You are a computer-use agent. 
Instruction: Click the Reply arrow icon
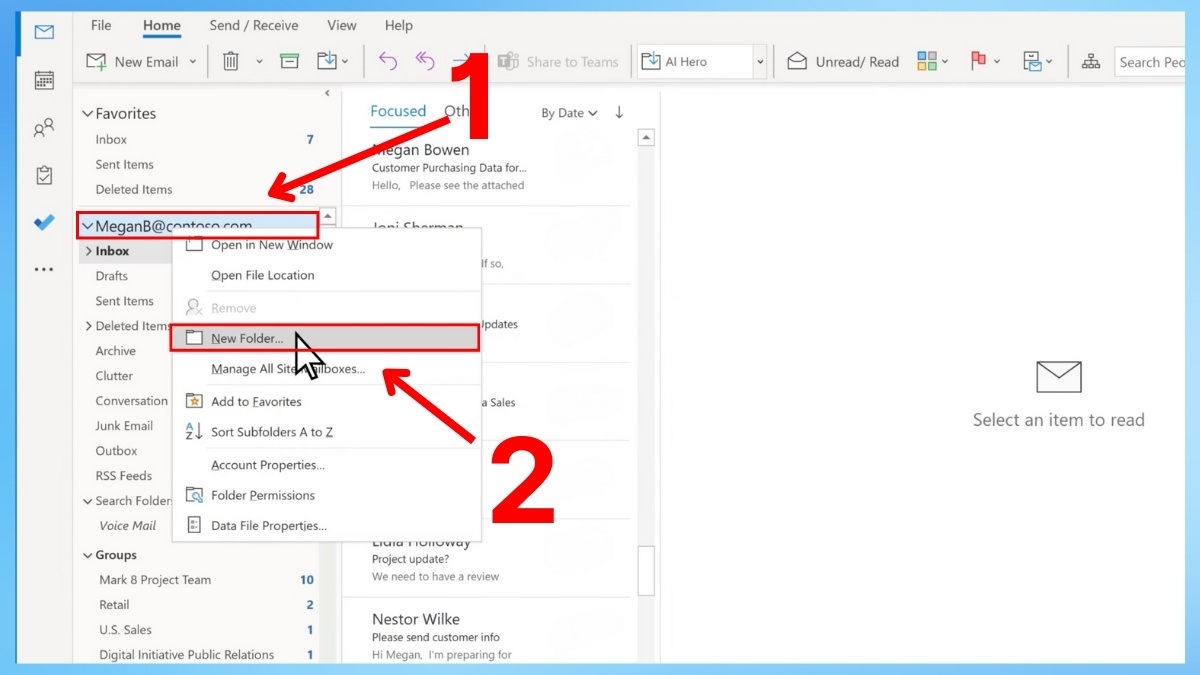click(x=388, y=62)
